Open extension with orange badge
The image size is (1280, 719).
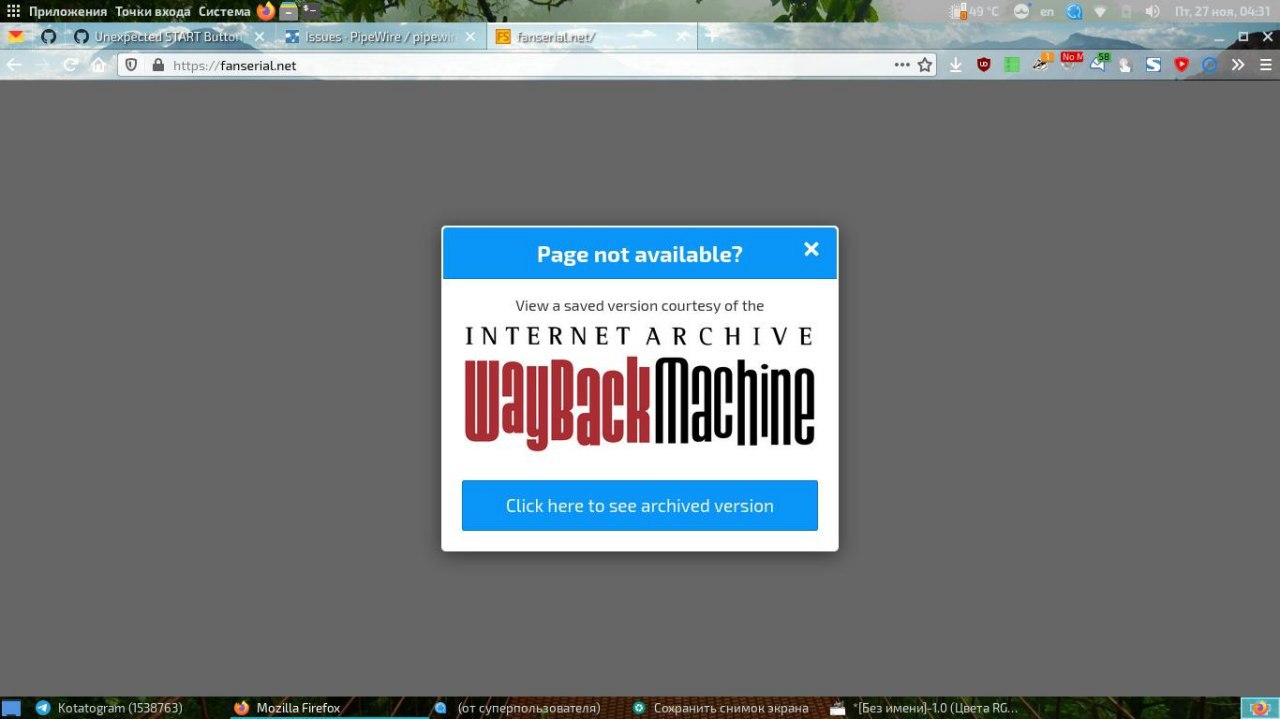tap(1041, 64)
